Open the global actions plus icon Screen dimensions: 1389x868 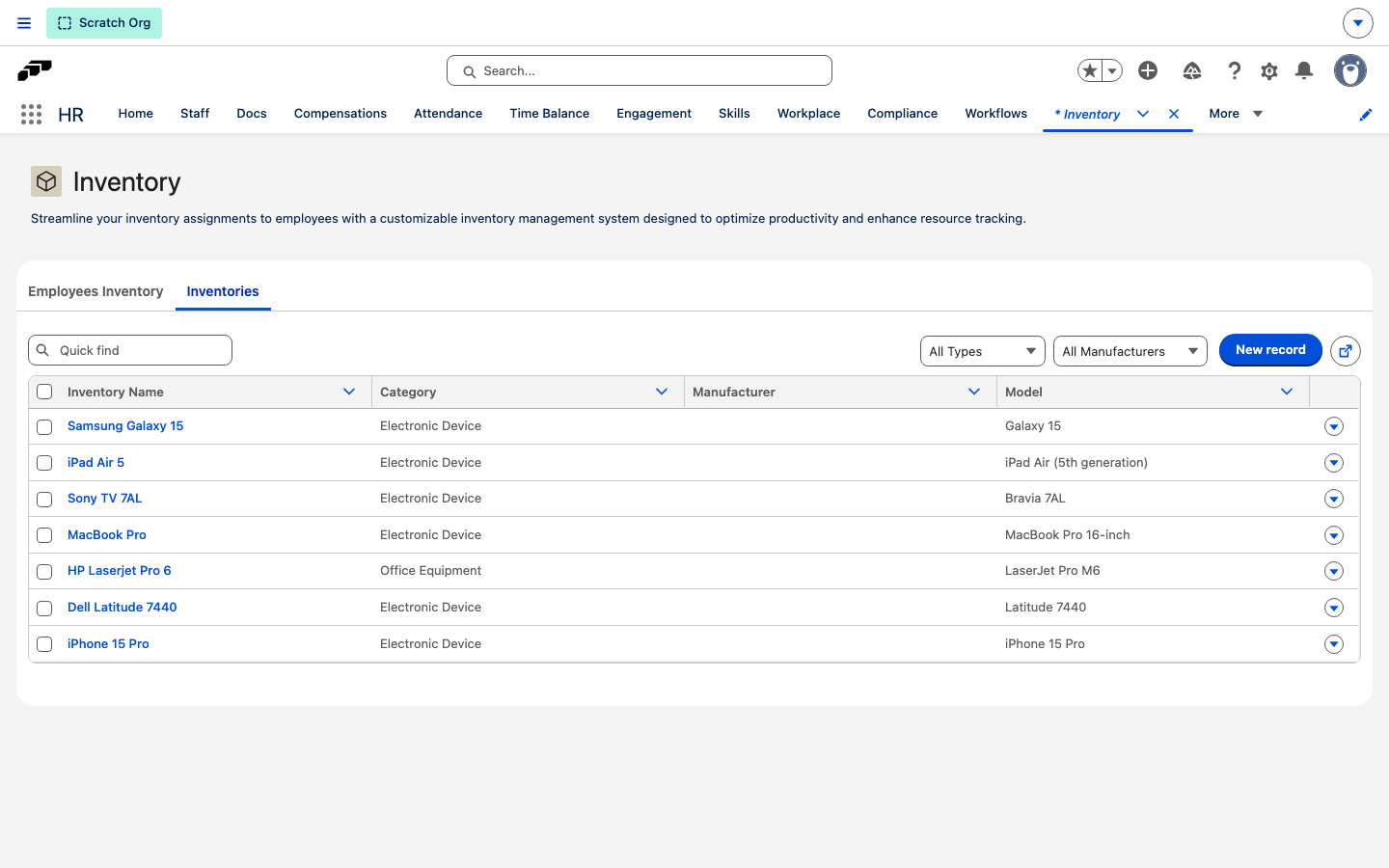1148,70
